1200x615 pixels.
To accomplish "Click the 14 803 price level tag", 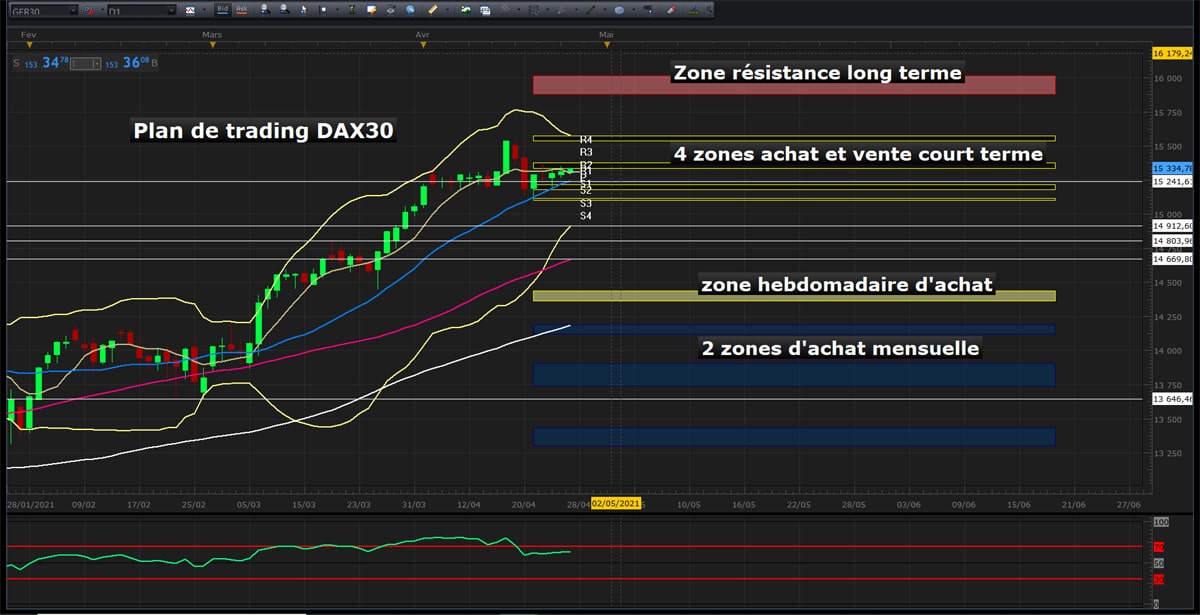I will (1170, 241).
